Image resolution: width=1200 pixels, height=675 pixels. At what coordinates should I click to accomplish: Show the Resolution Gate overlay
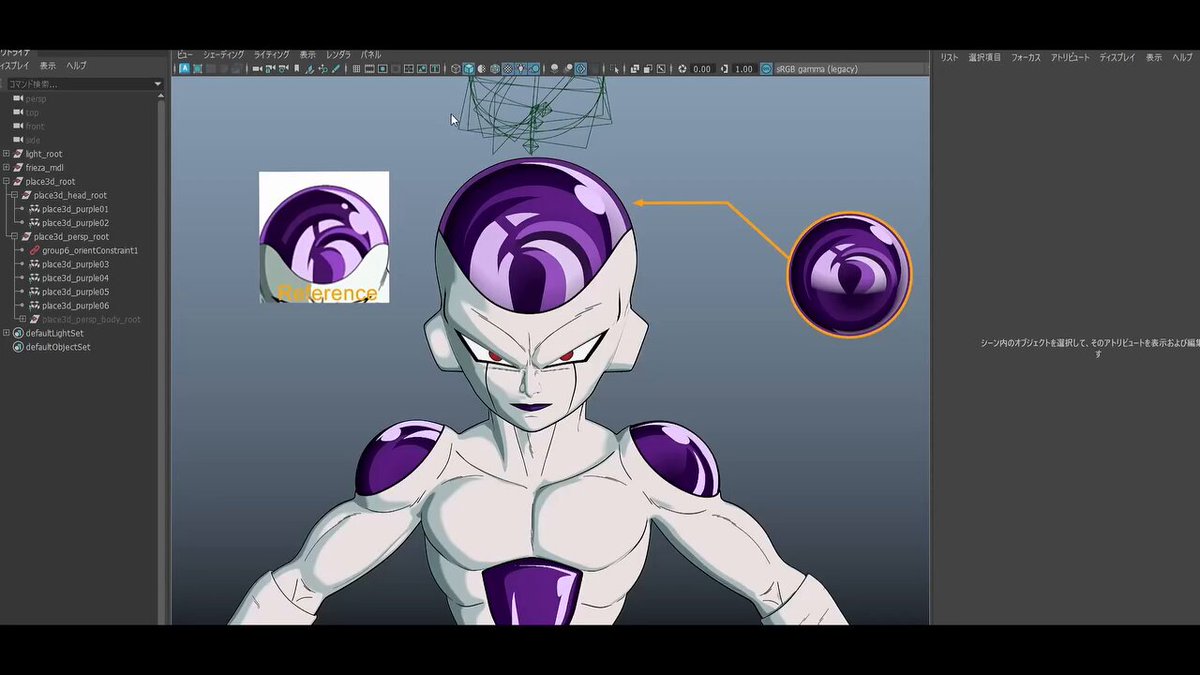(x=382, y=69)
